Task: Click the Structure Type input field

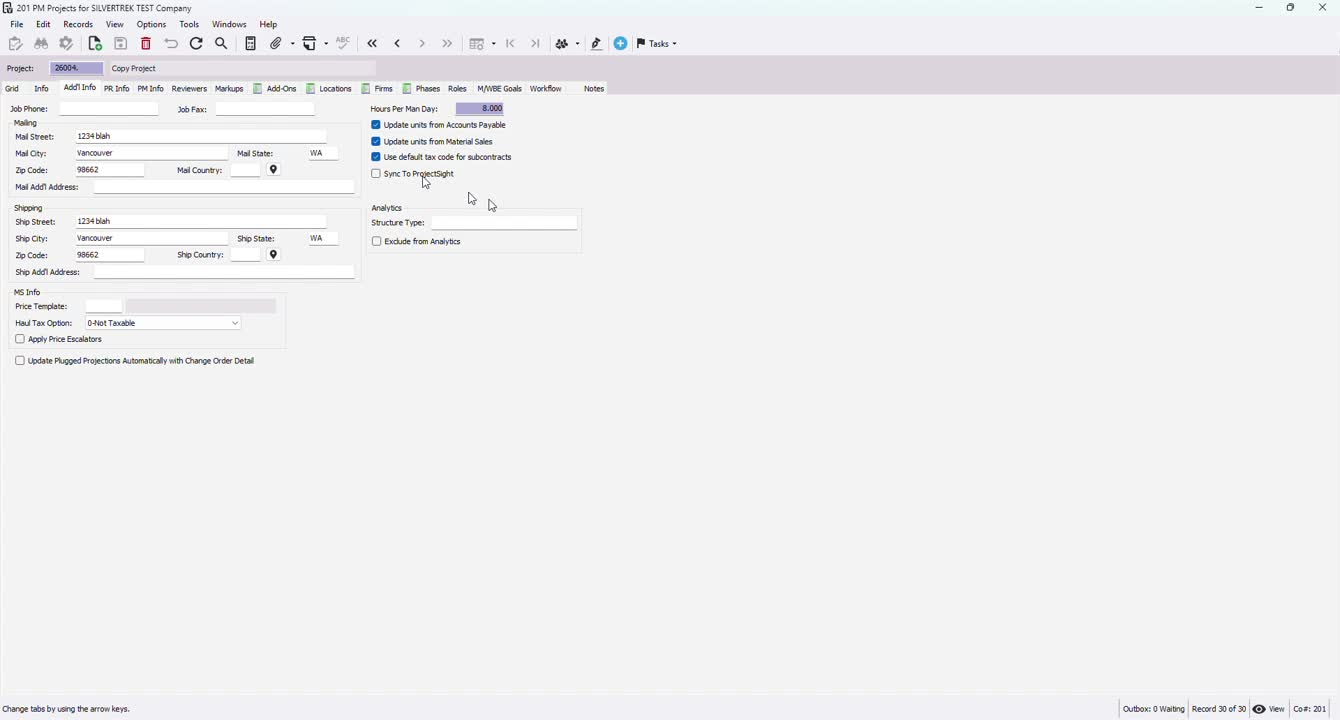Action: pos(504,223)
